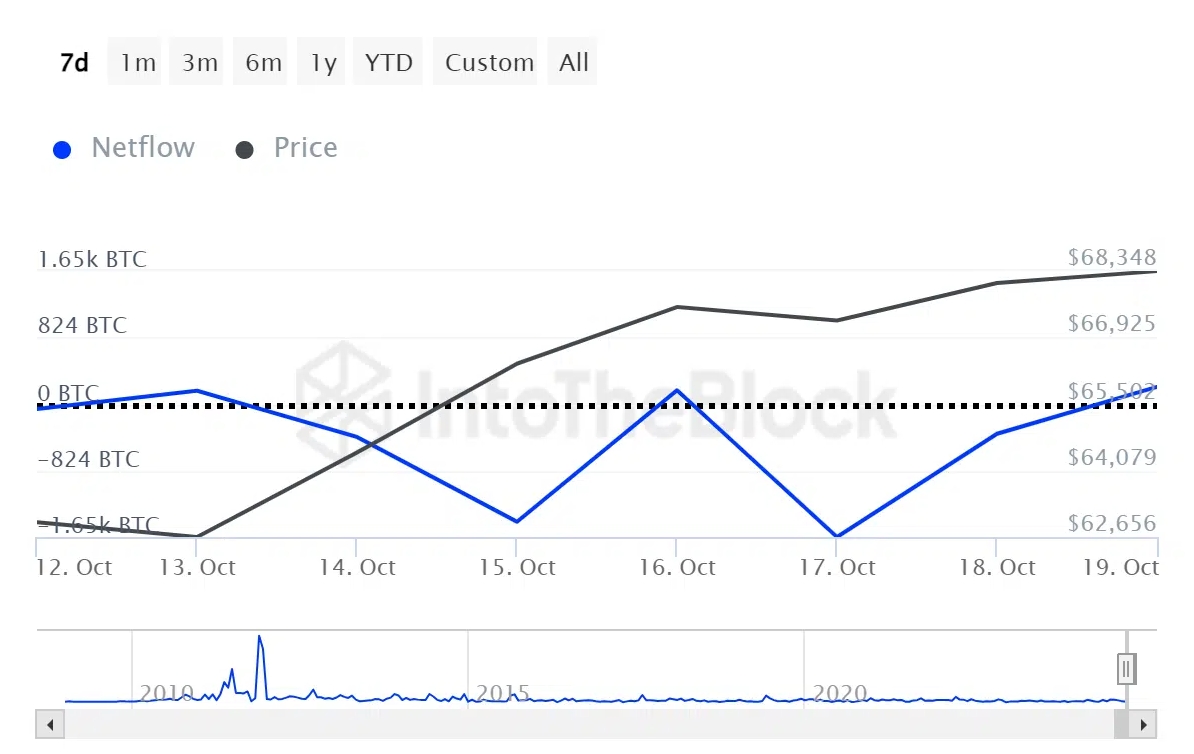Image resolution: width=1194 pixels, height=754 pixels.
Task: Select the 6m time range
Action: (x=263, y=62)
